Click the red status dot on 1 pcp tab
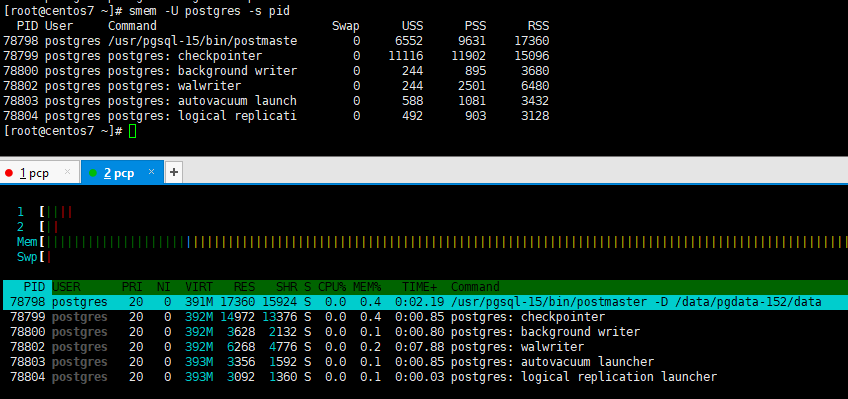The height and width of the screenshot is (399, 848). point(9,173)
